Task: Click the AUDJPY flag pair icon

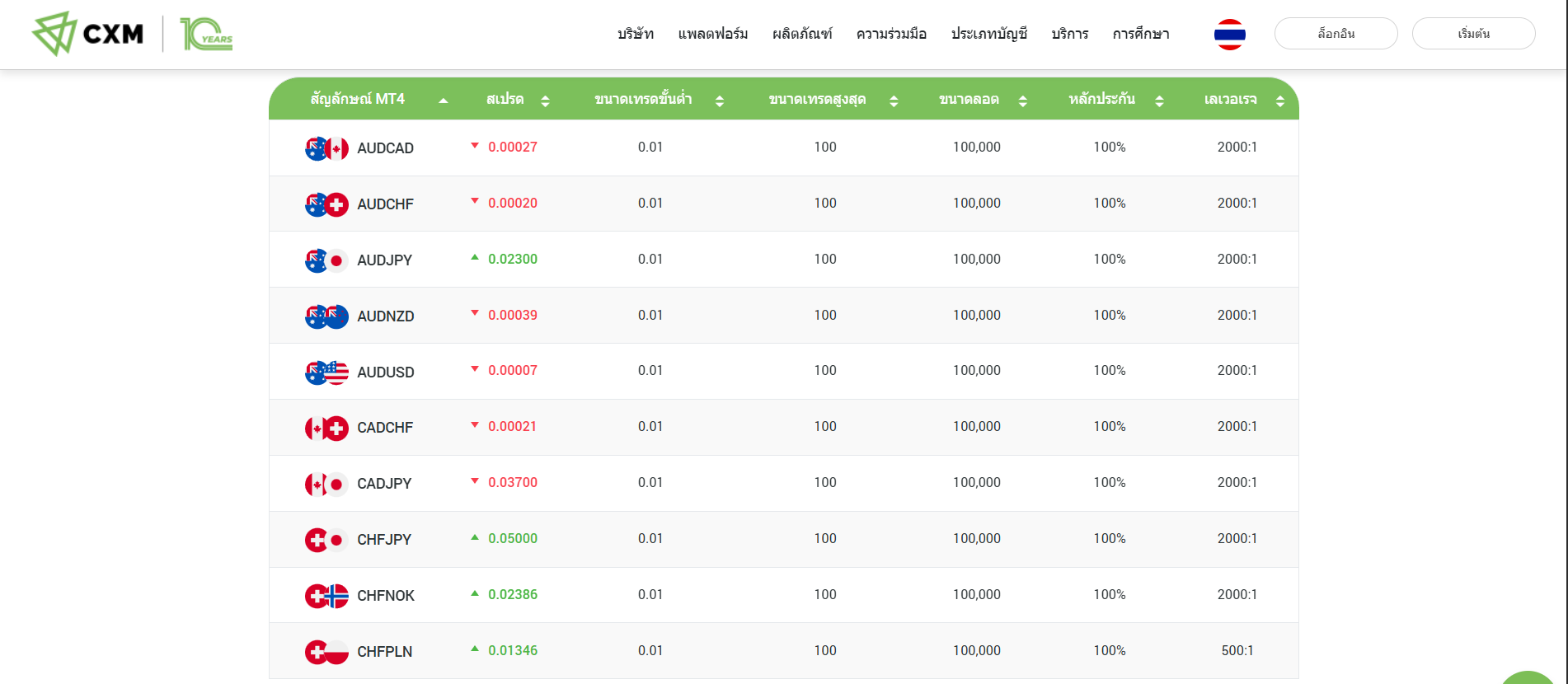Action: tap(326, 260)
